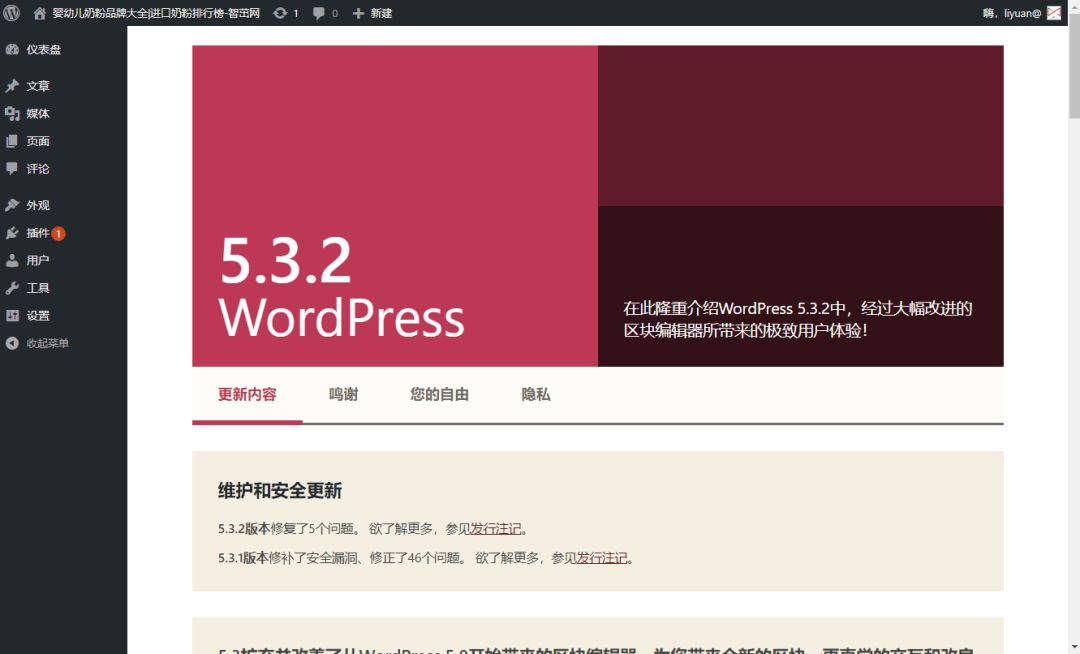Switch to the 隐私 tab
The image size is (1080, 654).
pyautogui.click(x=535, y=394)
